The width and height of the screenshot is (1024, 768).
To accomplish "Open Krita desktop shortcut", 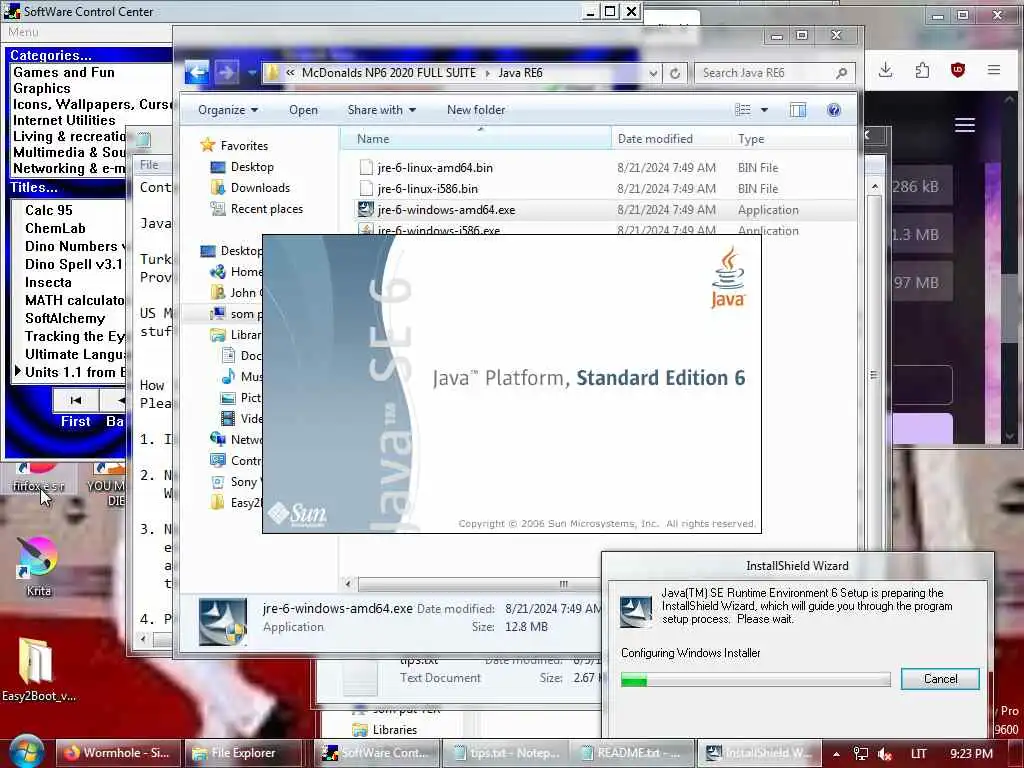I will [x=38, y=566].
